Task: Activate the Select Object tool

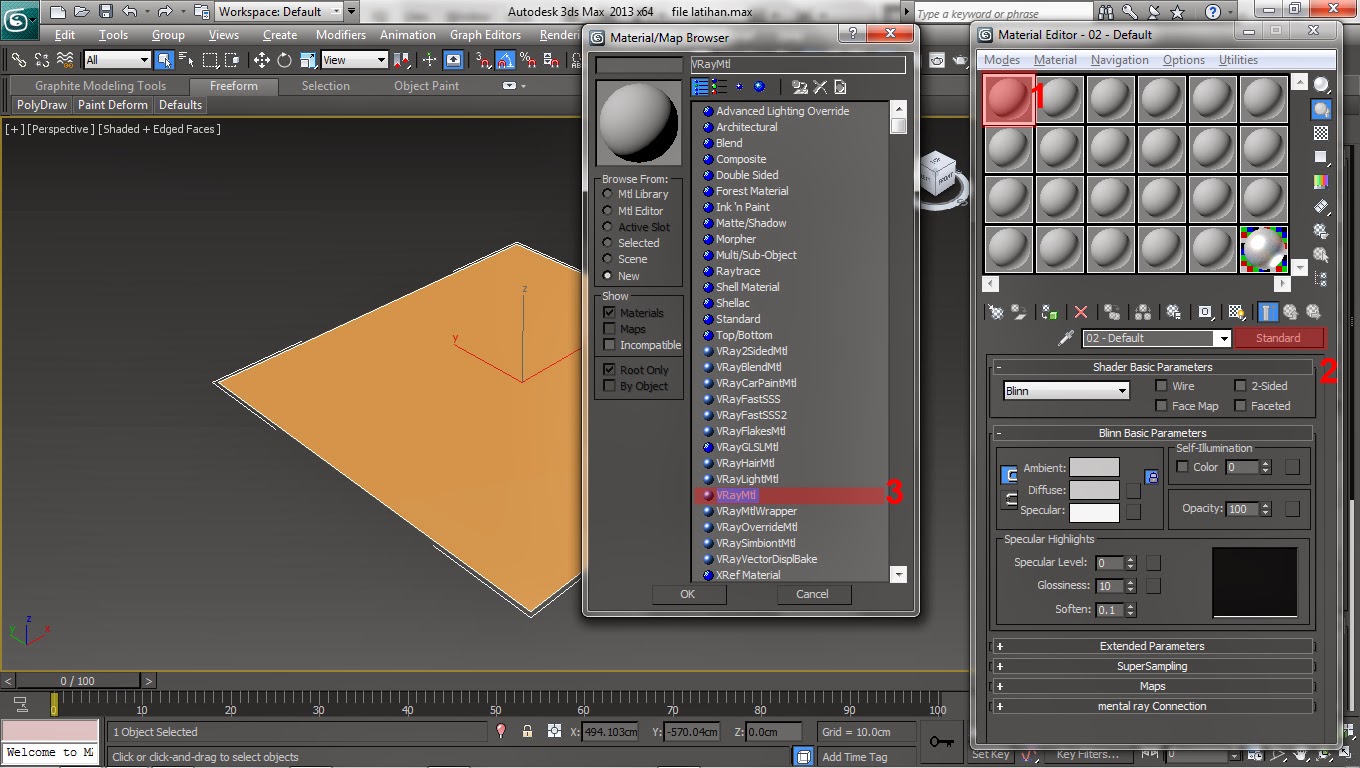Action: 164,60
